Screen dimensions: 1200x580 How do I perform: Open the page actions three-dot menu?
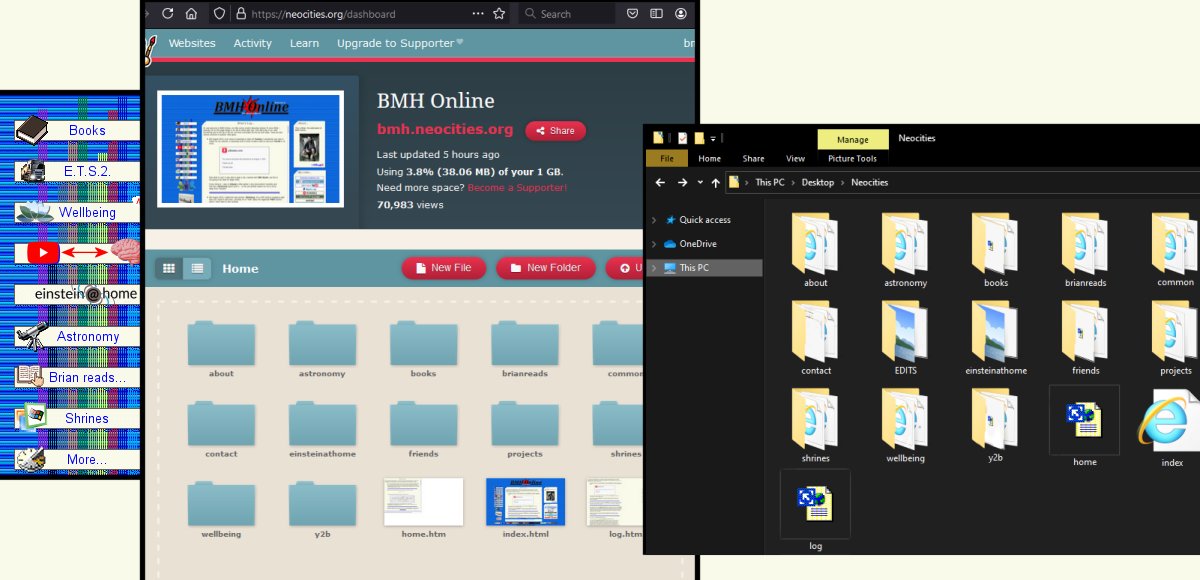(477, 14)
